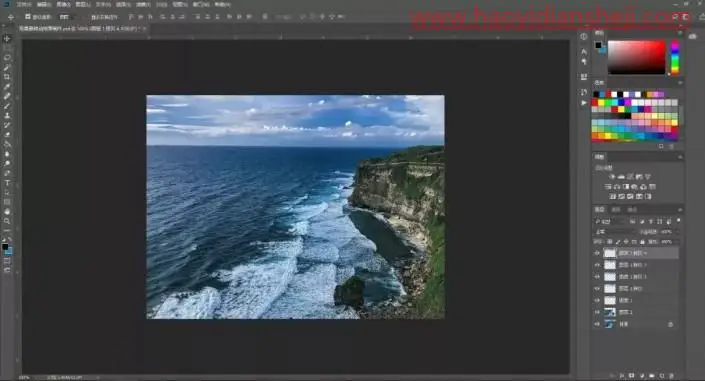Switch to the Channels tab
This screenshot has height=381, width=705.
616,210
